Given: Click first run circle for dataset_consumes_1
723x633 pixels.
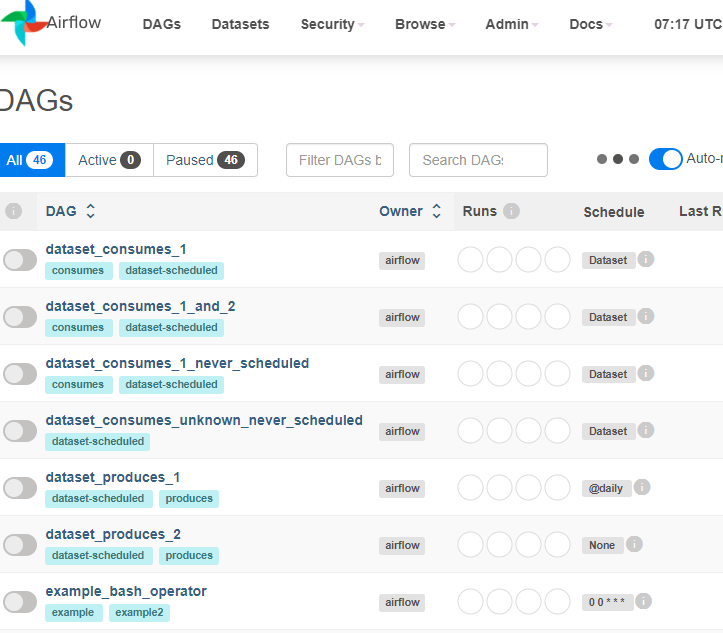Looking at the screenshot, I should pos(470,260).
